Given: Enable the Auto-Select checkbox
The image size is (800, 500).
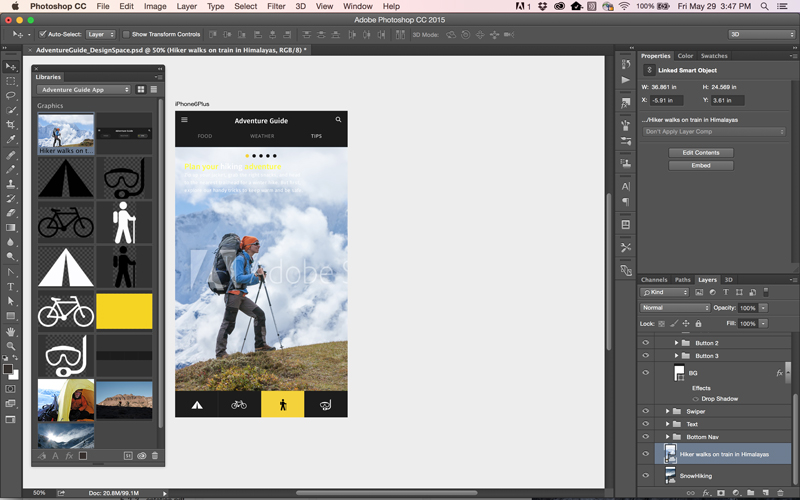Looking at the screenshot, I should pyautogui.click(x=43, y=34).
